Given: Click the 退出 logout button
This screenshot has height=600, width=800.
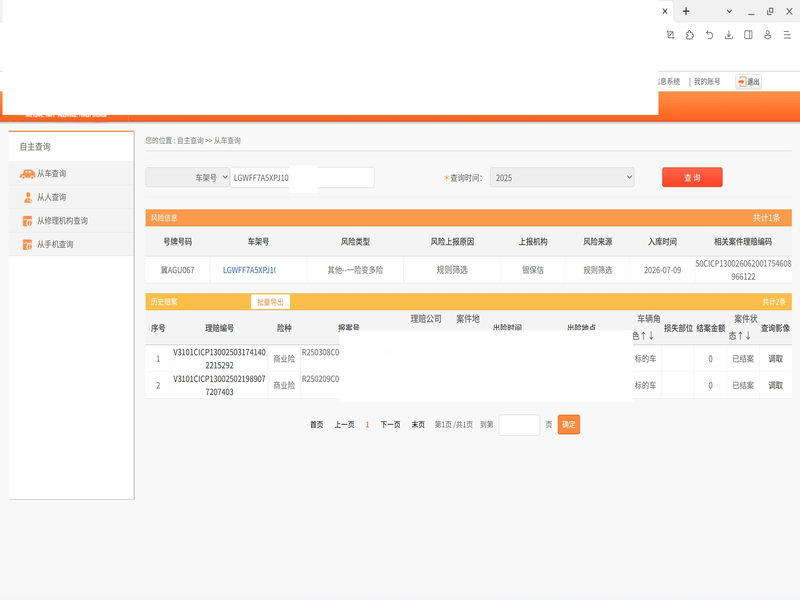Looking at the screenshot, I should 748,82.
